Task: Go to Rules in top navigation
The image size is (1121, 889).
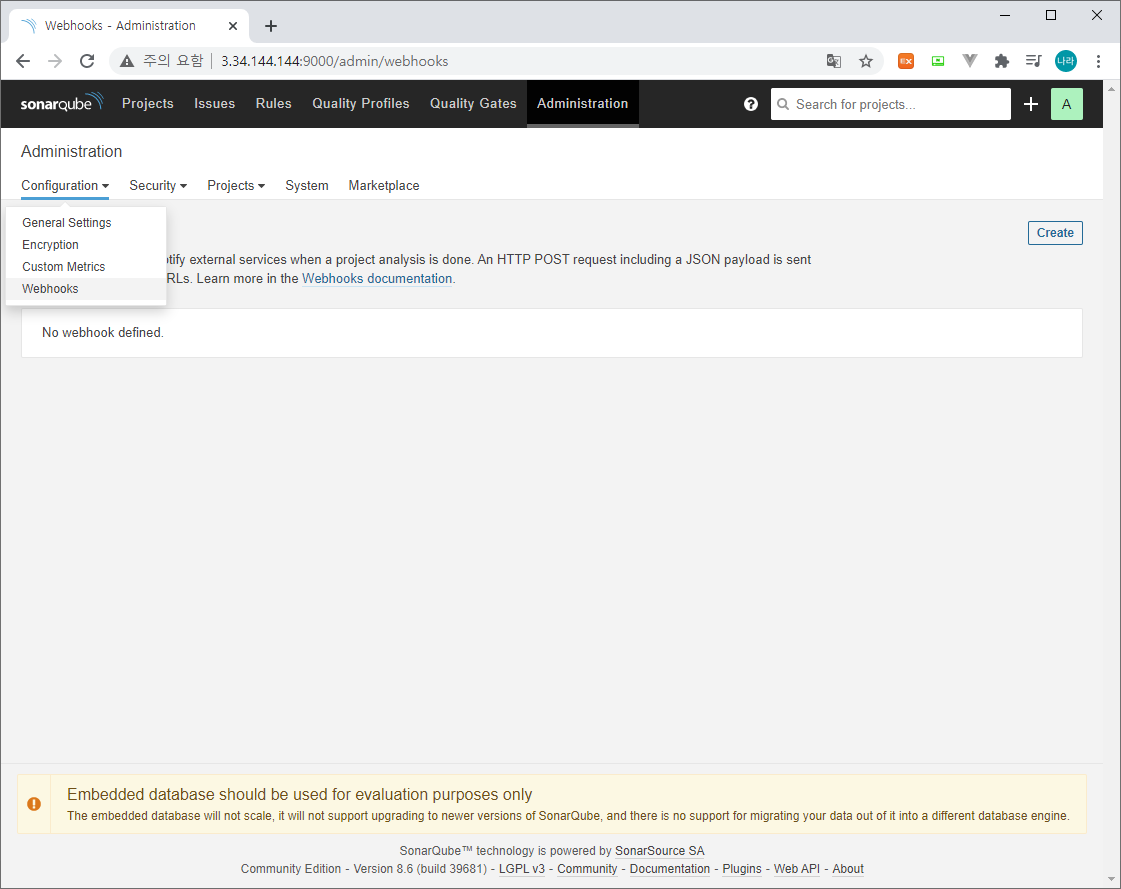Action: pyautogui.click(x=274, y=104)
